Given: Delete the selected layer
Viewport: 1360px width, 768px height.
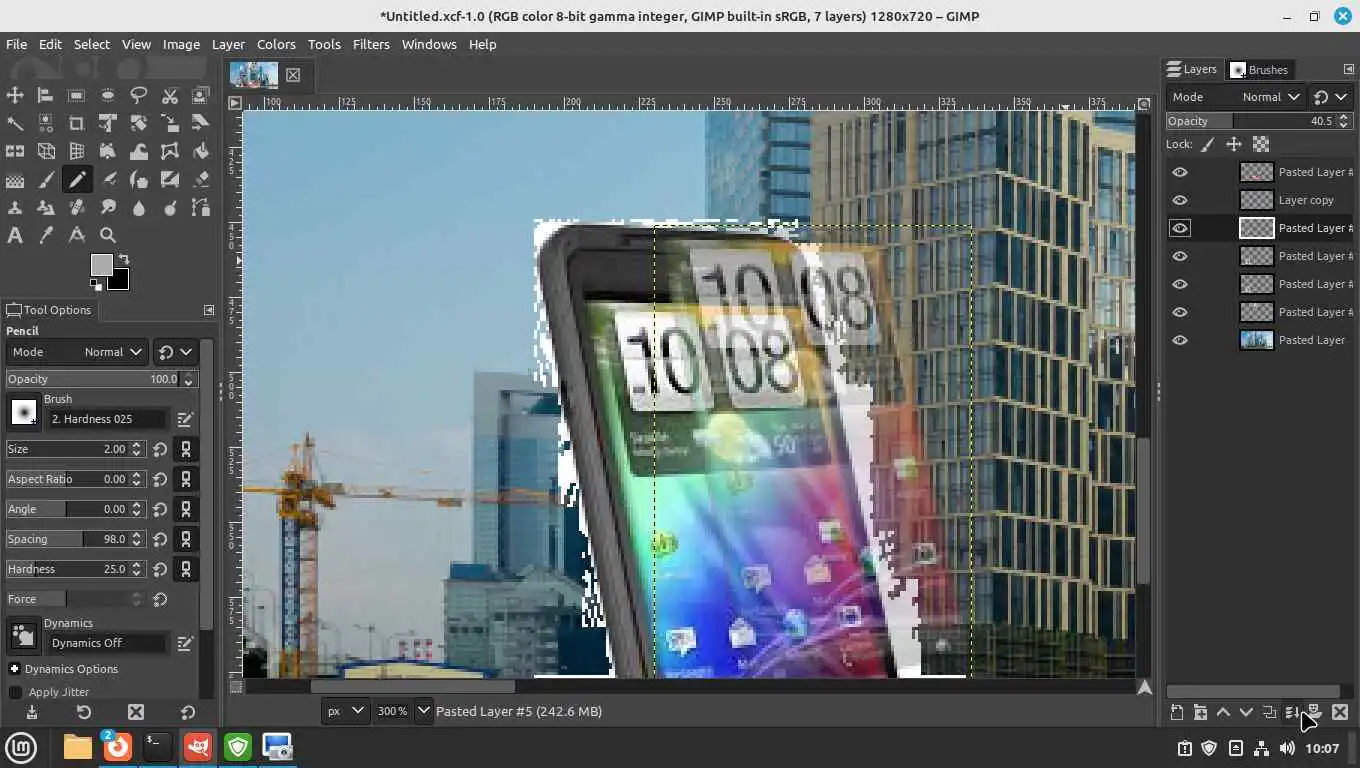Looking at the screenshot, I should [x=1340, y=712].
